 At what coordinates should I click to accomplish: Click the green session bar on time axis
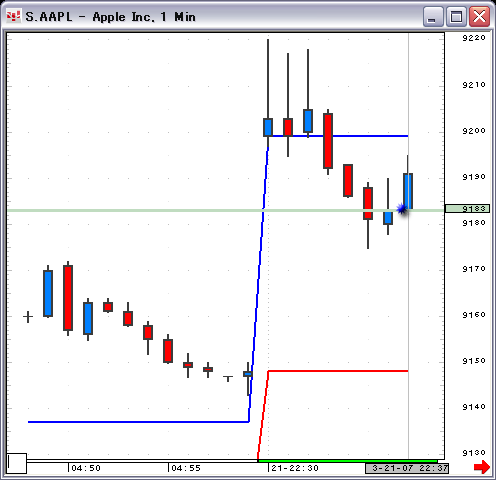(348, 461)
